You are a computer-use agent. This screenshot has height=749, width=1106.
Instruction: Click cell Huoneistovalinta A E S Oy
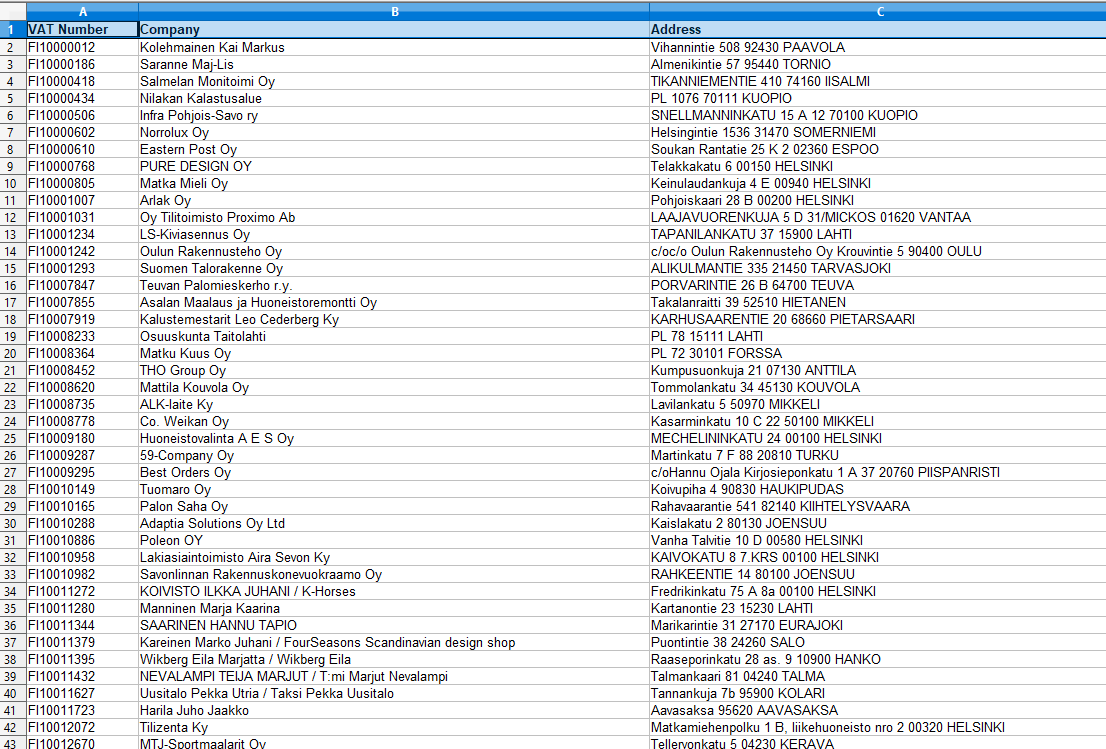coord(394,439)
